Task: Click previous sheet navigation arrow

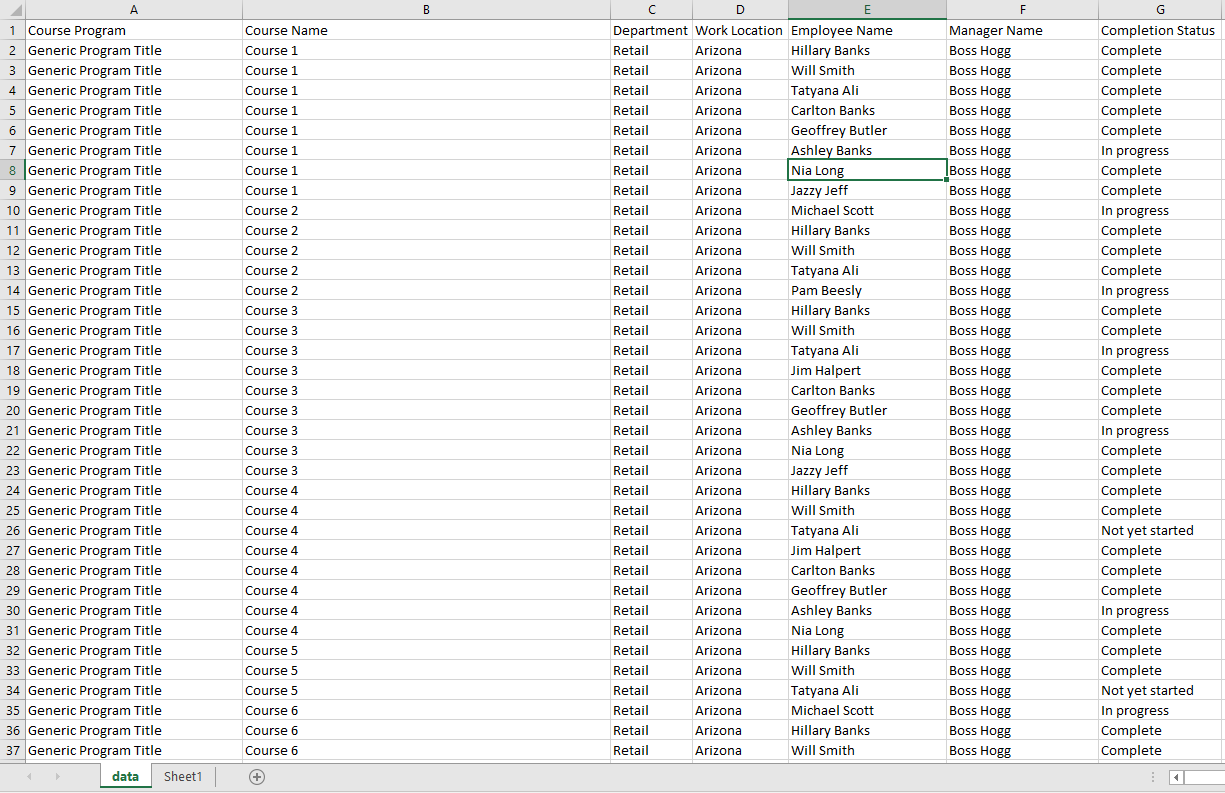Action: pos(29,777)
